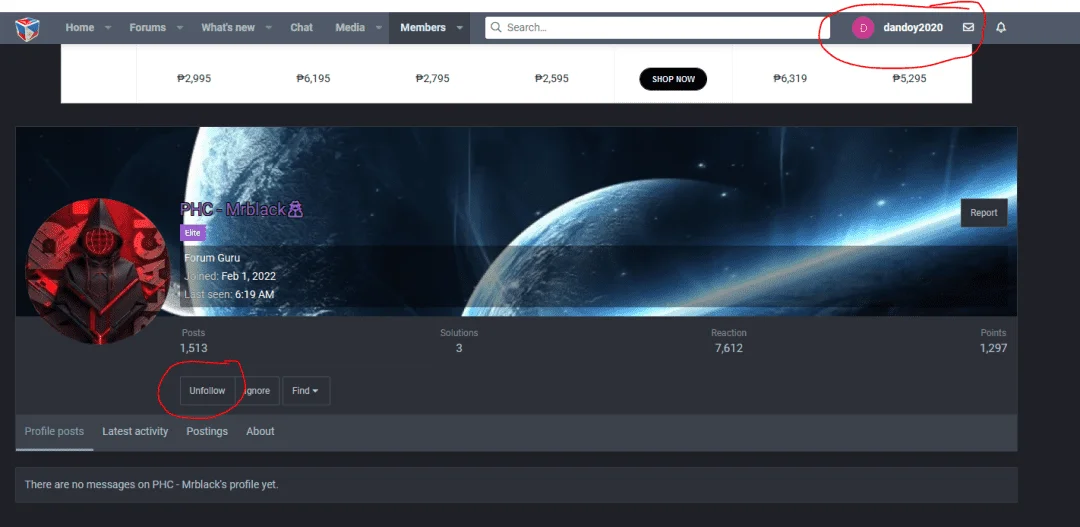Switch to the Latest activity tab
1080x527 pixels.
click(x=135, y=431)
